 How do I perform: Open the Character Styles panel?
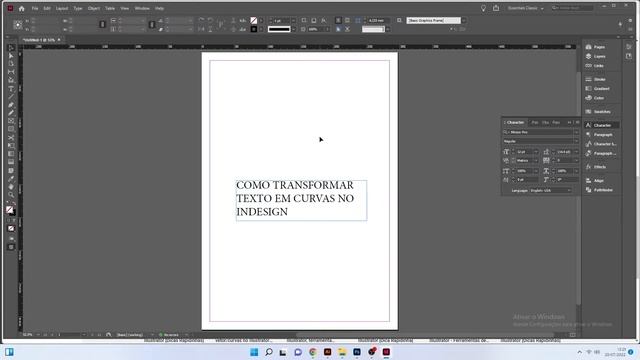click(601, 144)
